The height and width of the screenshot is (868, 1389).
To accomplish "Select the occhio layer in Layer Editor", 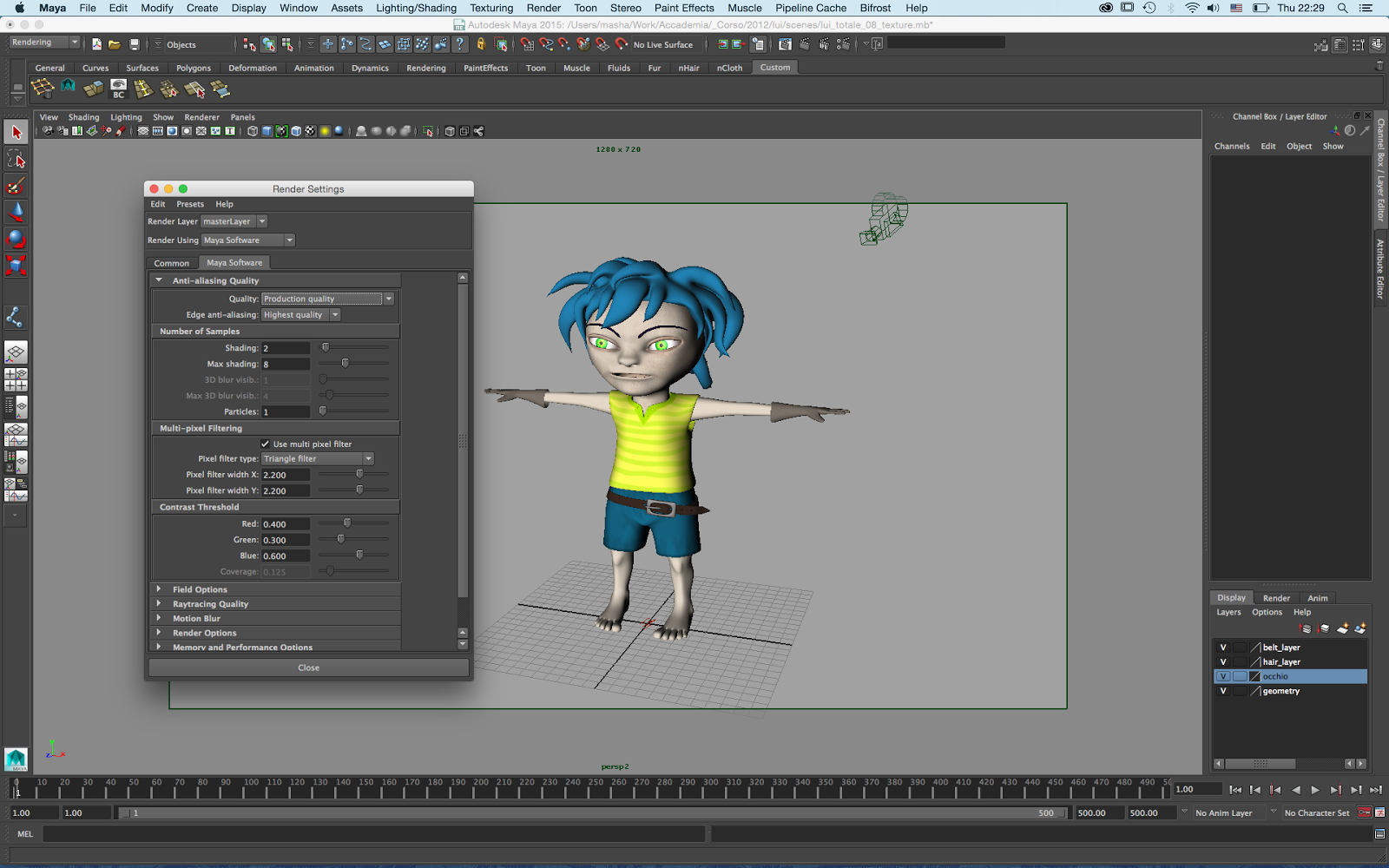I will pyautogui.click(x=1275, y=676).
